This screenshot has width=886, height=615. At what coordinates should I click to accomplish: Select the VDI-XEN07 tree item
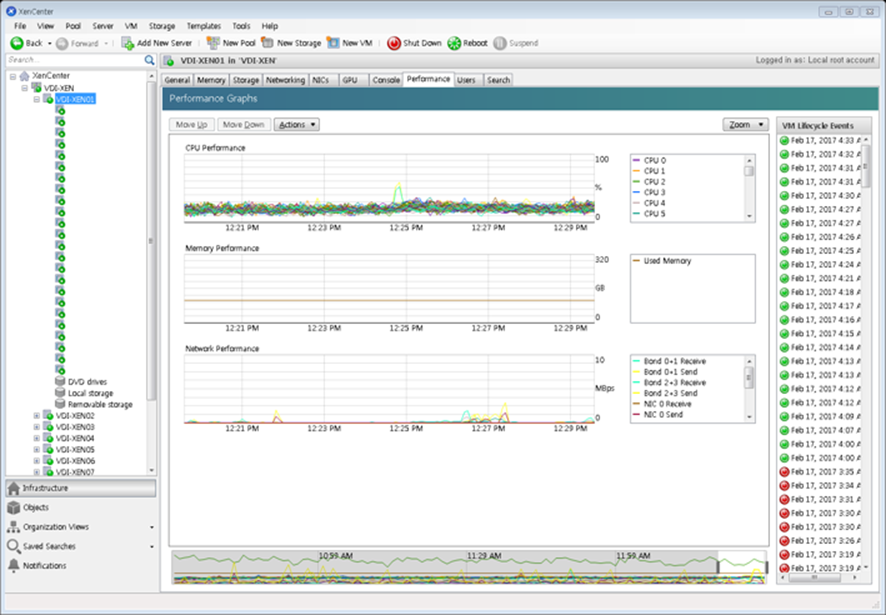(75, 472)
